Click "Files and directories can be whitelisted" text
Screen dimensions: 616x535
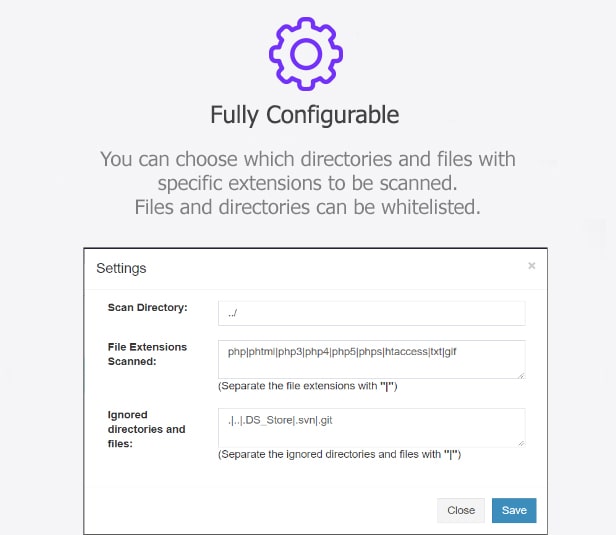click(x=307, y=207)
